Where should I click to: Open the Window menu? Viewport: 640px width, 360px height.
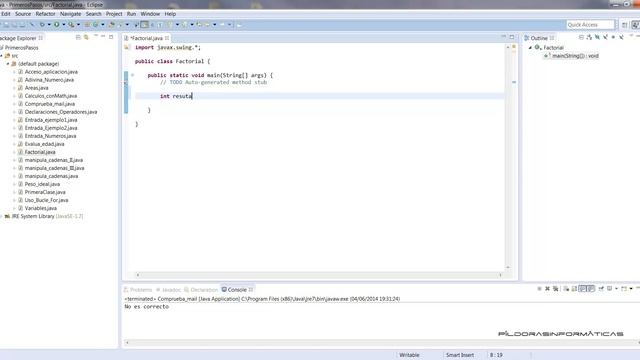pos(150,14)
